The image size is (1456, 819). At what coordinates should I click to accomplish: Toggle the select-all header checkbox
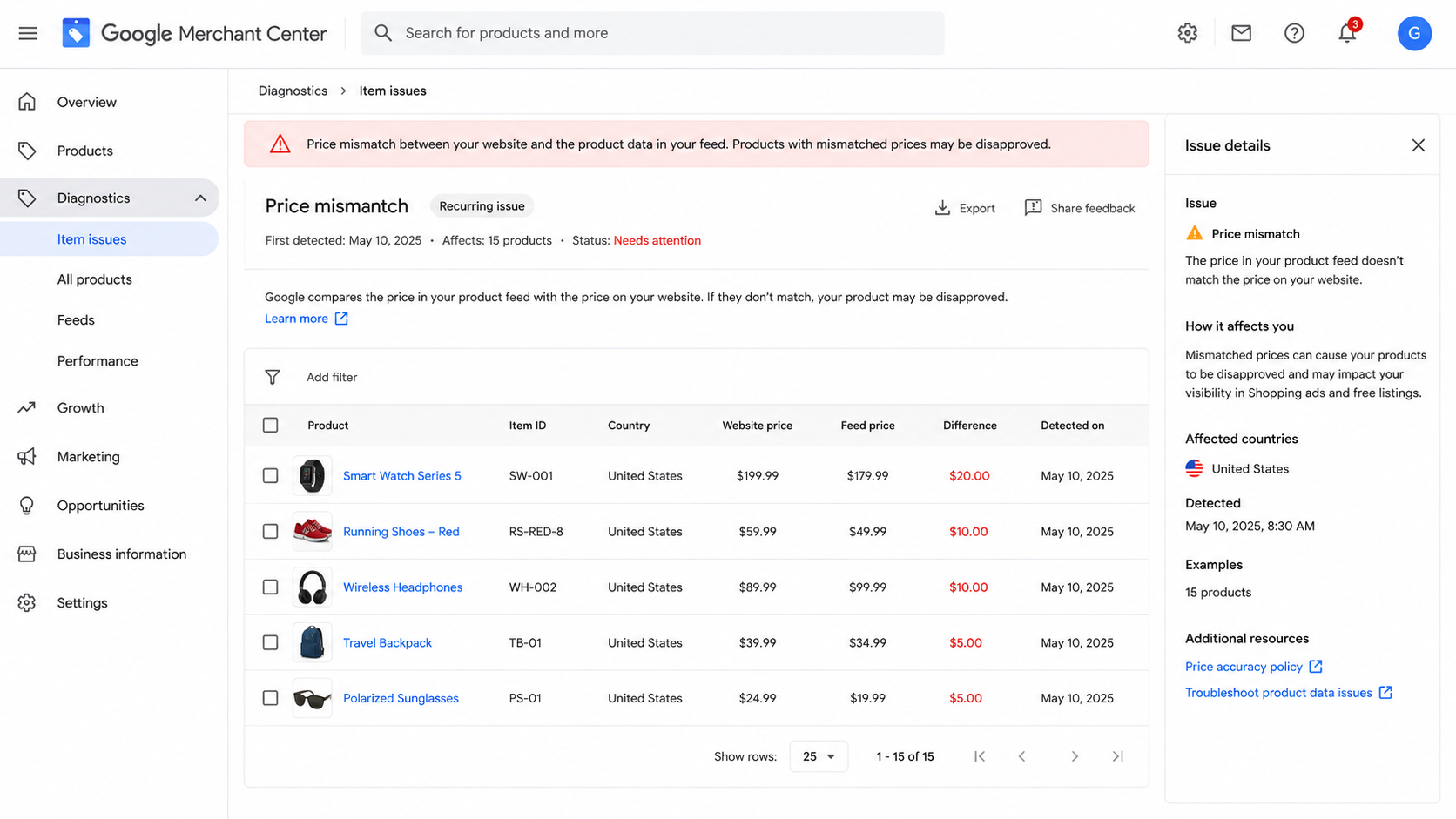click(x=271, y=425)
